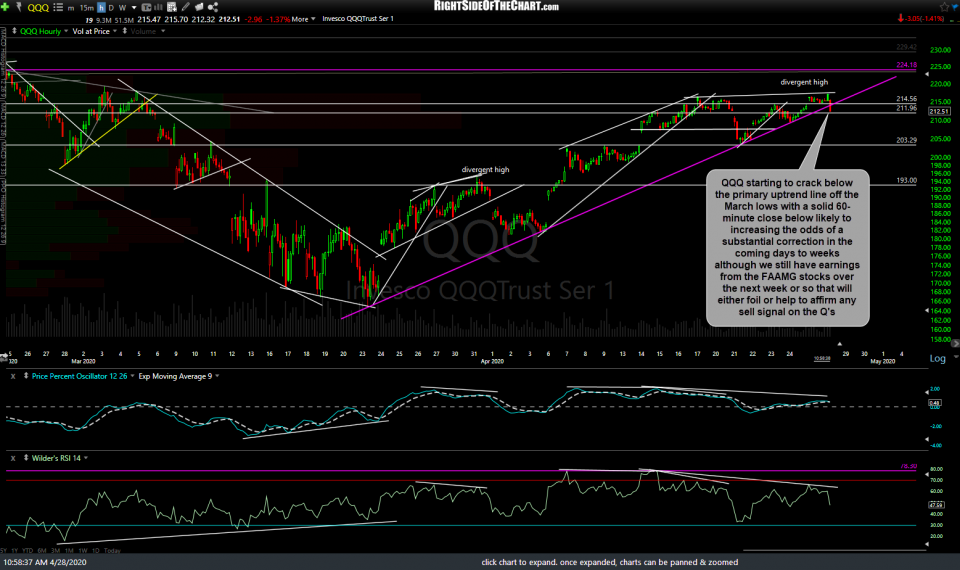Click the star favorite icon top right
Viewport: 960px width, 570px height.
click(x=945, y=7)
